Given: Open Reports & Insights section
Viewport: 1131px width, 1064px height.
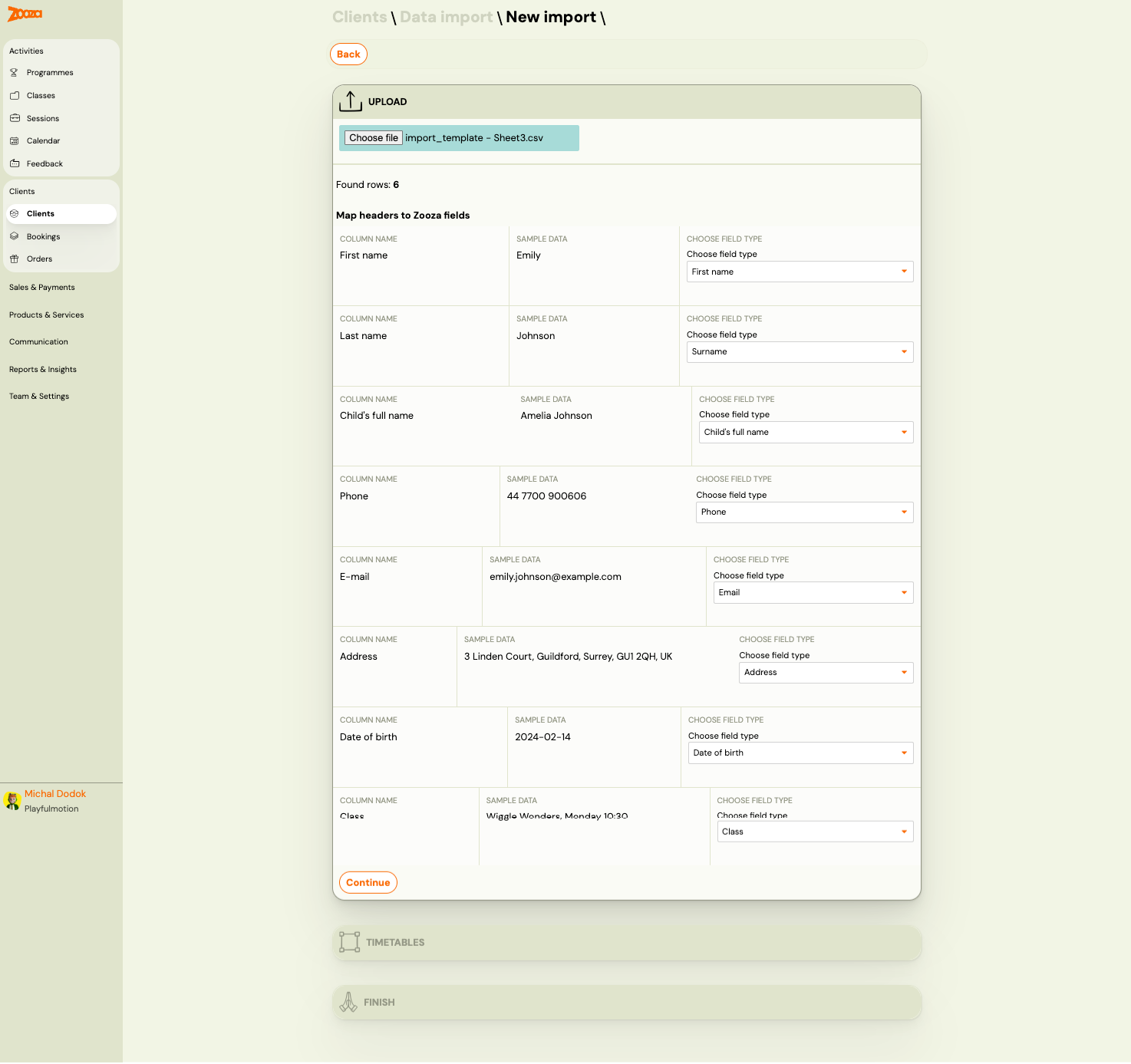Looking at the screenshot, I should click(42, 369).
